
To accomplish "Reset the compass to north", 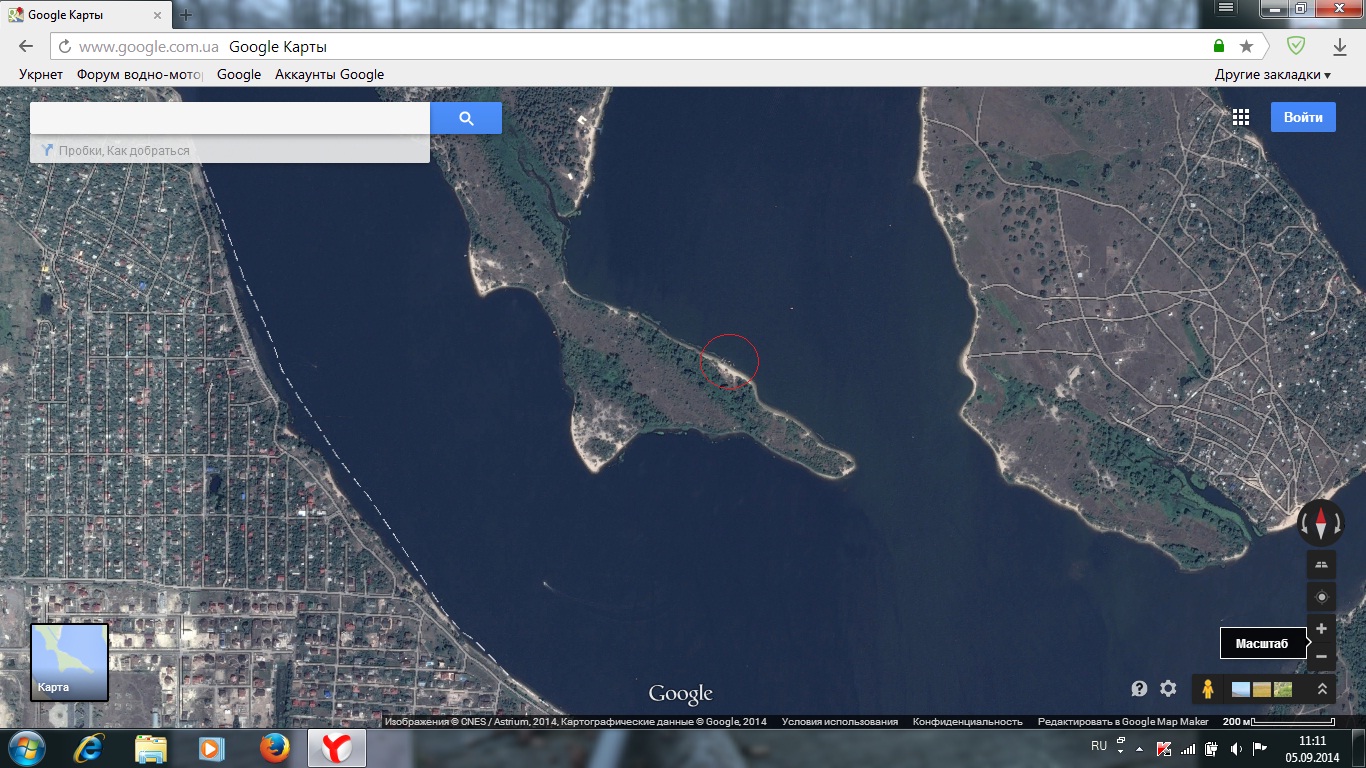I will coord(1321,523).
